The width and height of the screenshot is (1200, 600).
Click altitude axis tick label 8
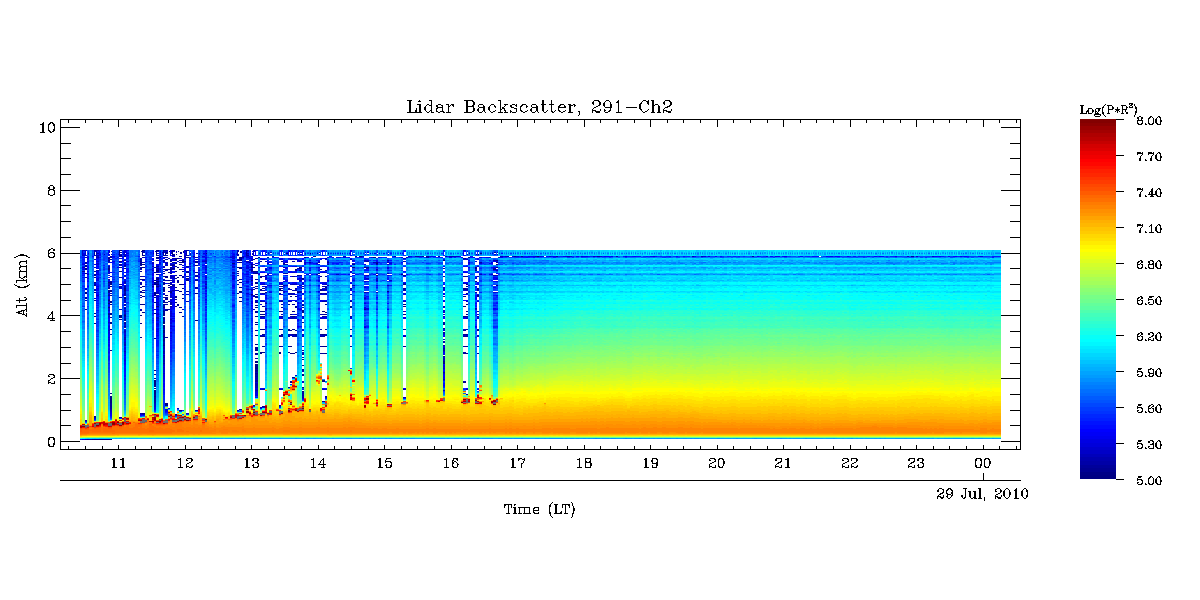(x=49, y=190)
